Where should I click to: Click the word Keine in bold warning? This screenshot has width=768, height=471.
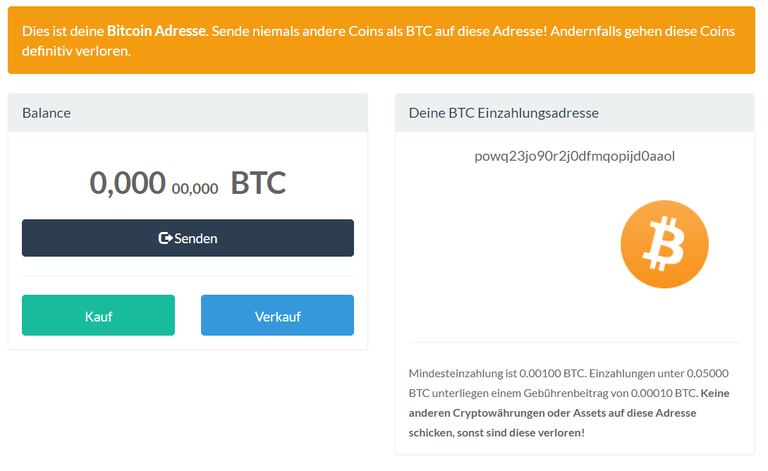pos(715,393)
